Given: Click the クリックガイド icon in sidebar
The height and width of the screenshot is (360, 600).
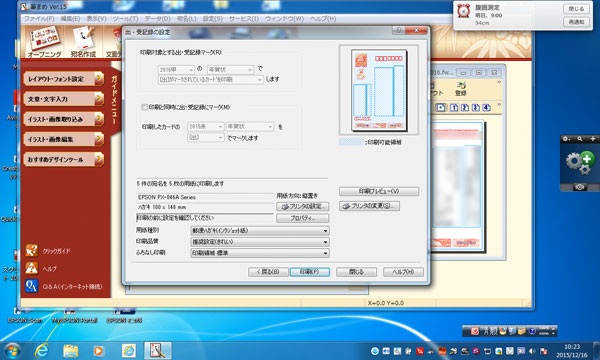Looking at the screenshot, I should tap(31, 251).
